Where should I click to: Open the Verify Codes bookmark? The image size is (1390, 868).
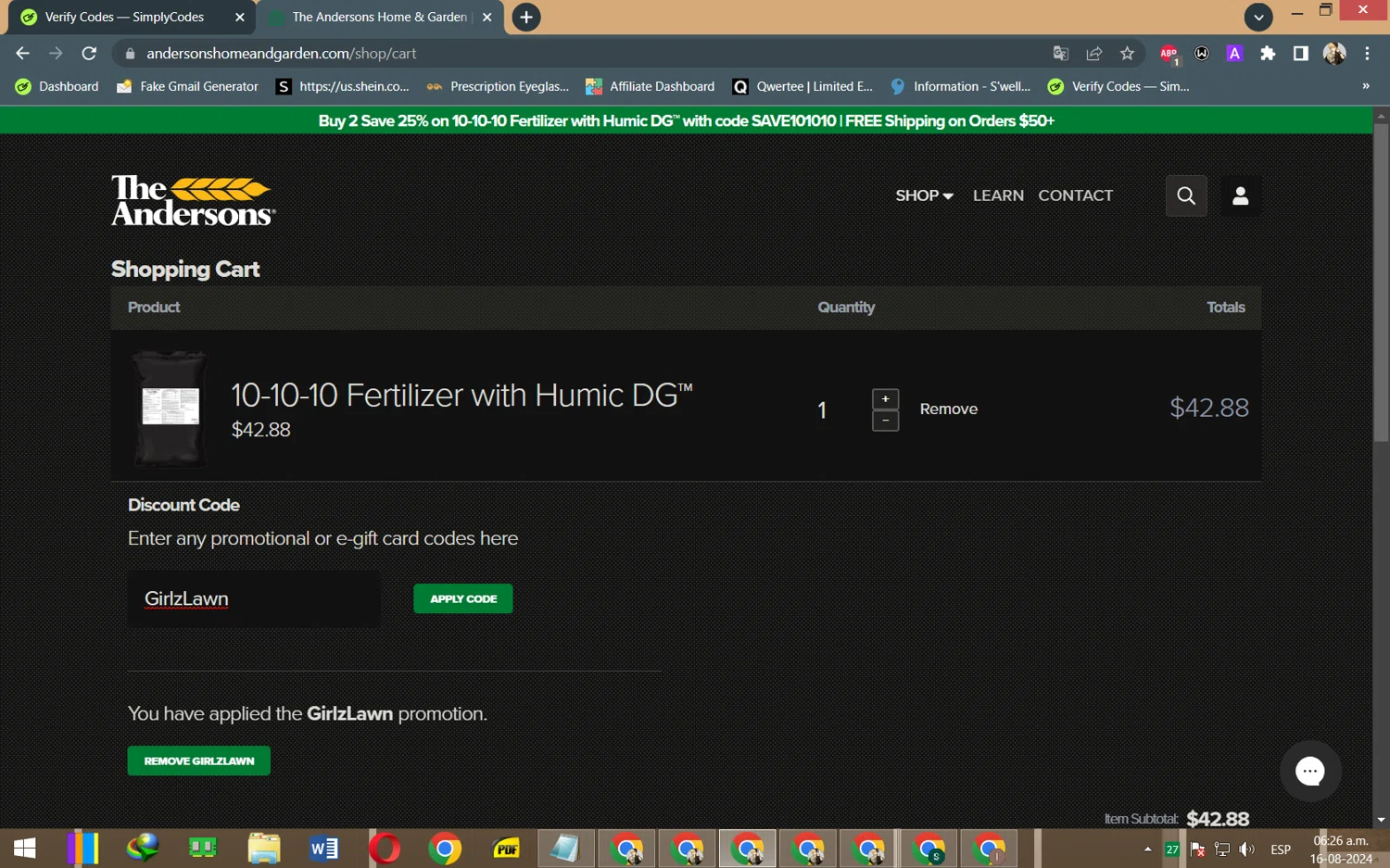[x=1118, y=86]
